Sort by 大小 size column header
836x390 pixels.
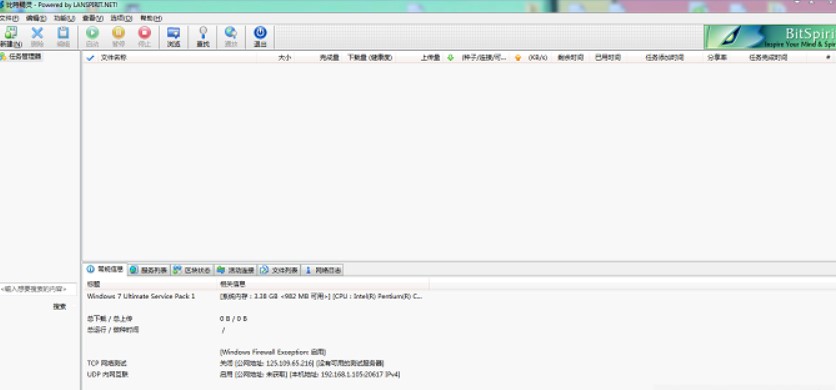click(x=284, y=58)
